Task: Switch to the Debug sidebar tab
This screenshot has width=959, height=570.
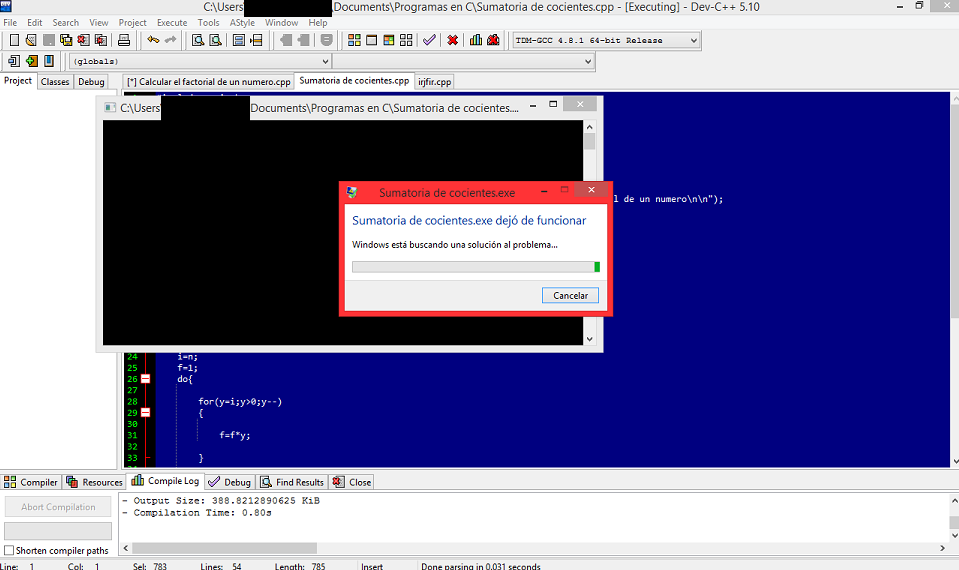Action: click(91, 81)
